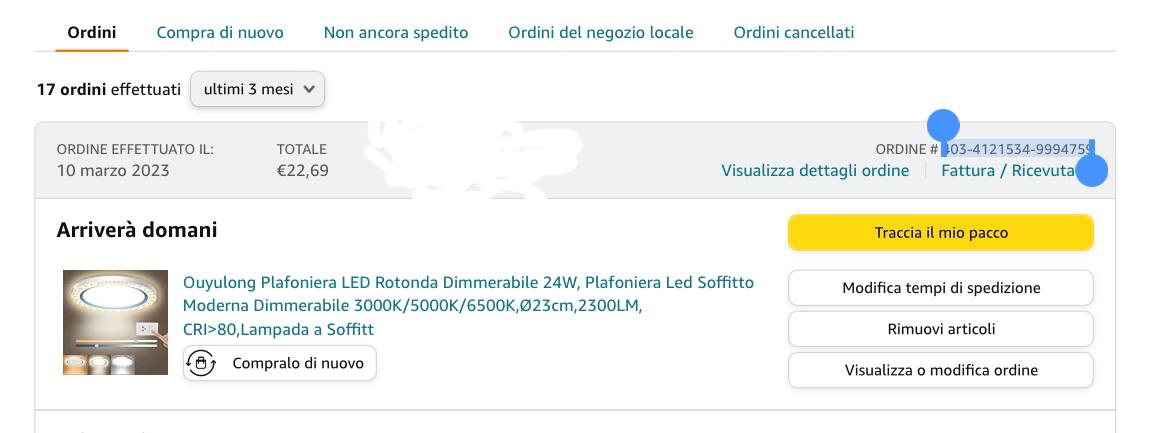Switch to Compra di nuovo tab
This screenshot has width=1170, height=433.
click(x=220, y=32)
